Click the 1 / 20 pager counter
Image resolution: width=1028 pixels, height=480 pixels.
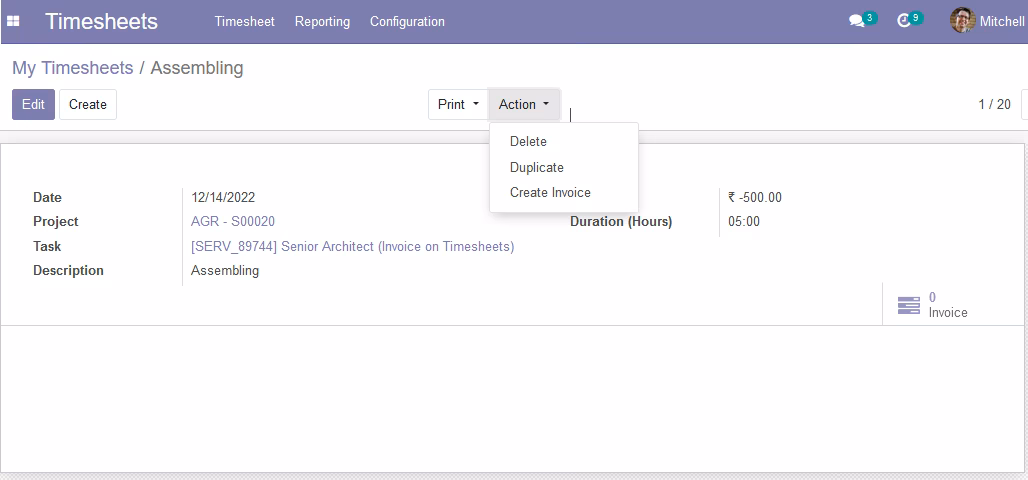(995, 104)
